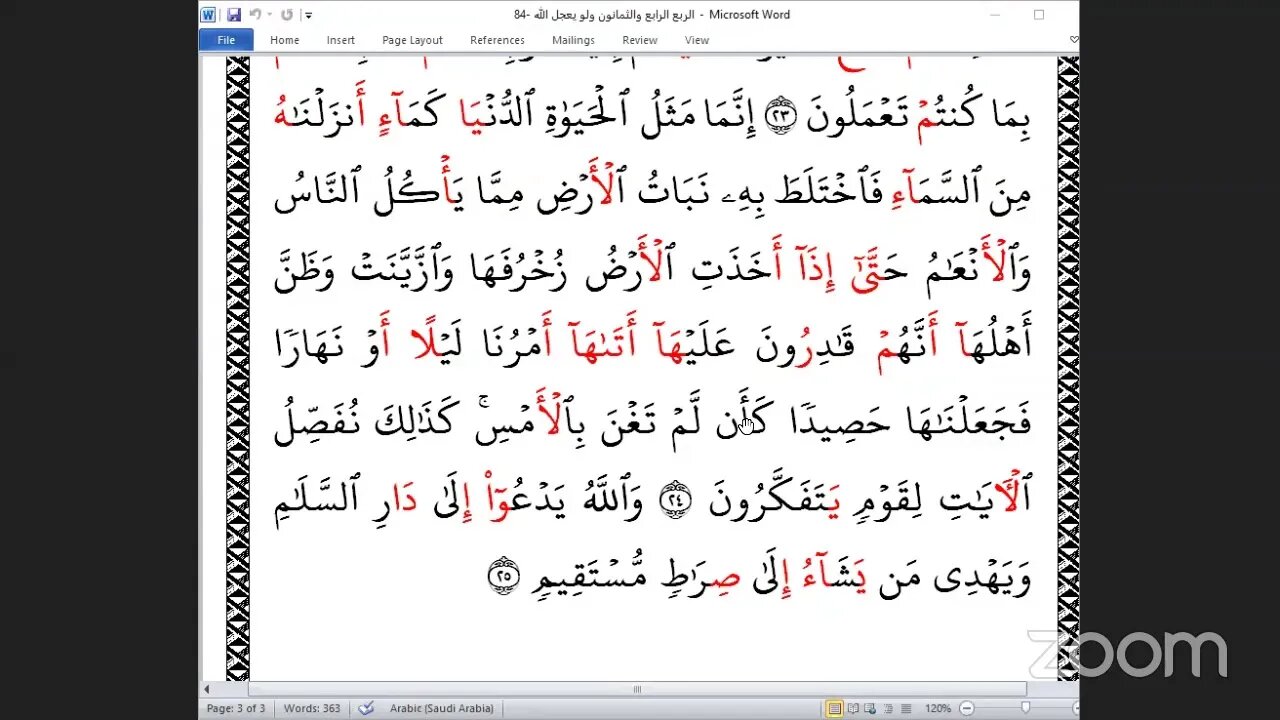Click the horizontal scrollbar left arrow
Screen dimensions: 1280x720
point(208,689)
